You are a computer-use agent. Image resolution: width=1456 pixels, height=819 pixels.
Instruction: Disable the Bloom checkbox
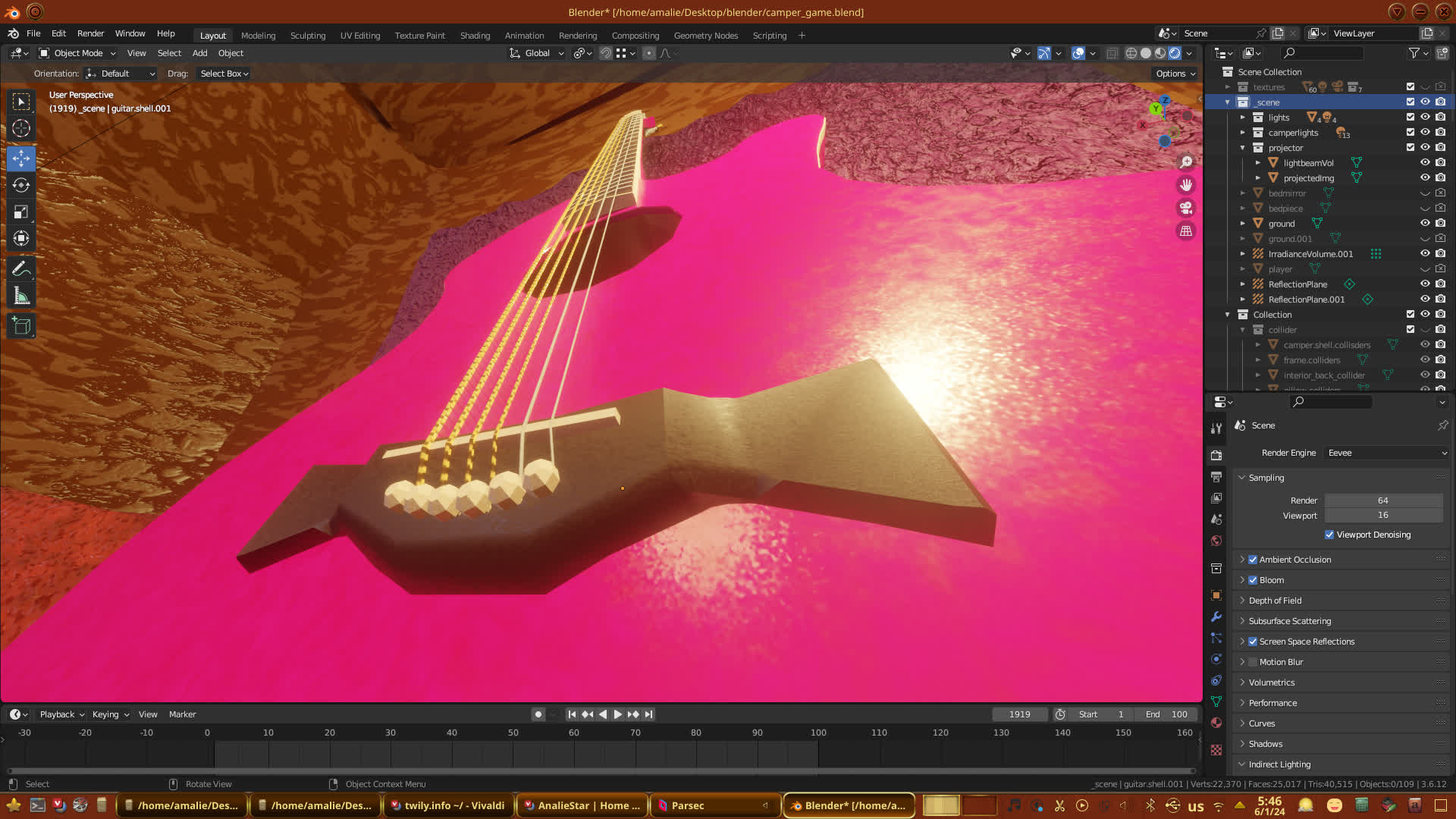click(x=1253, y=580)
